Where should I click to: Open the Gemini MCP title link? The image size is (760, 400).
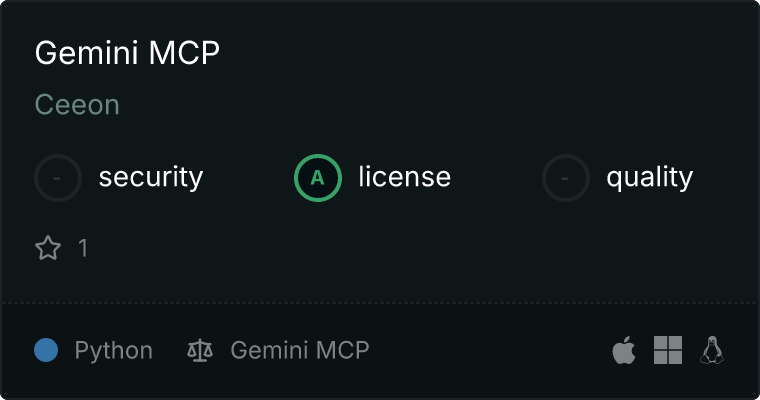coord(127,52)
